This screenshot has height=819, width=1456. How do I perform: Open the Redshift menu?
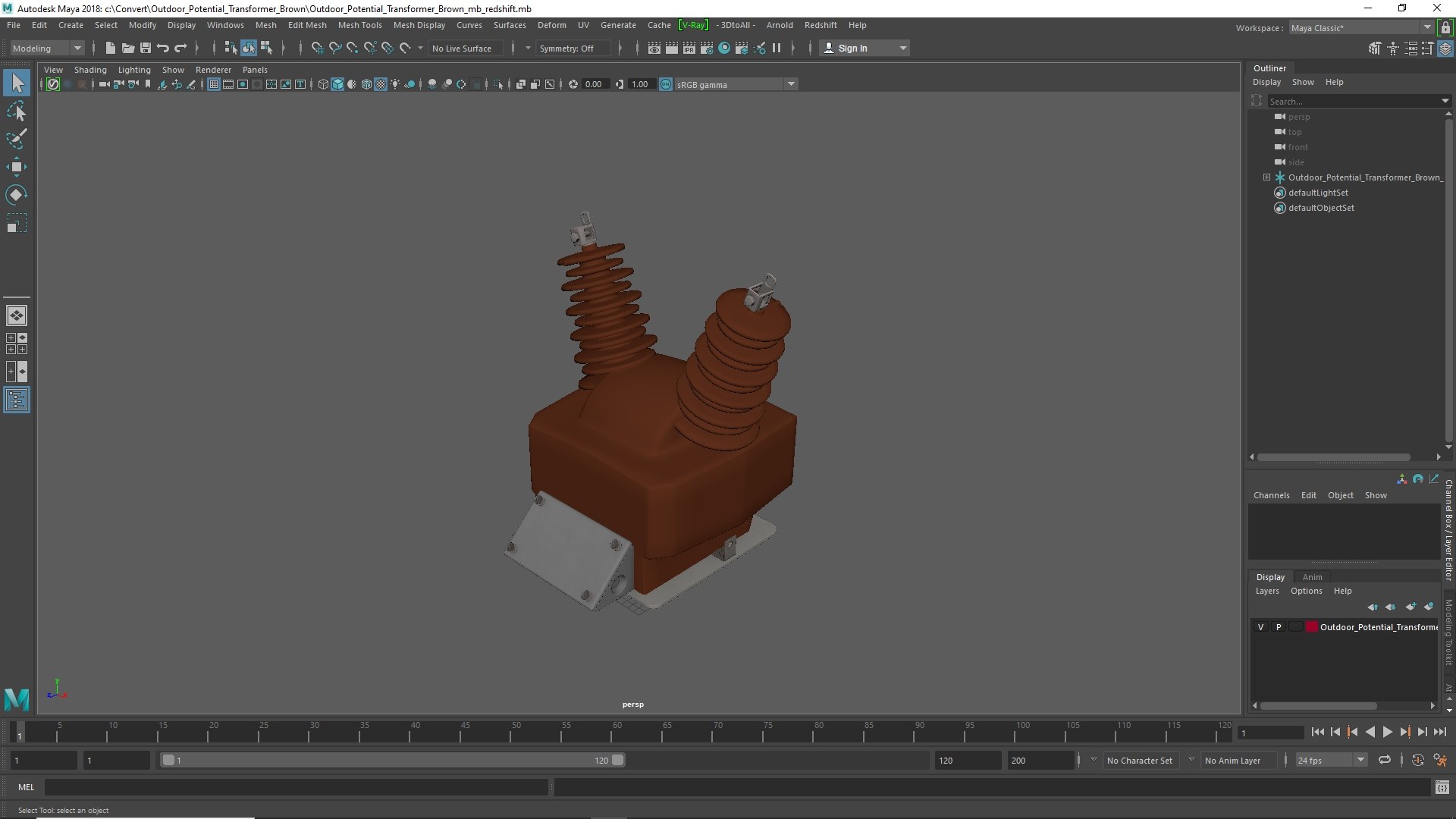click(821, 25)
